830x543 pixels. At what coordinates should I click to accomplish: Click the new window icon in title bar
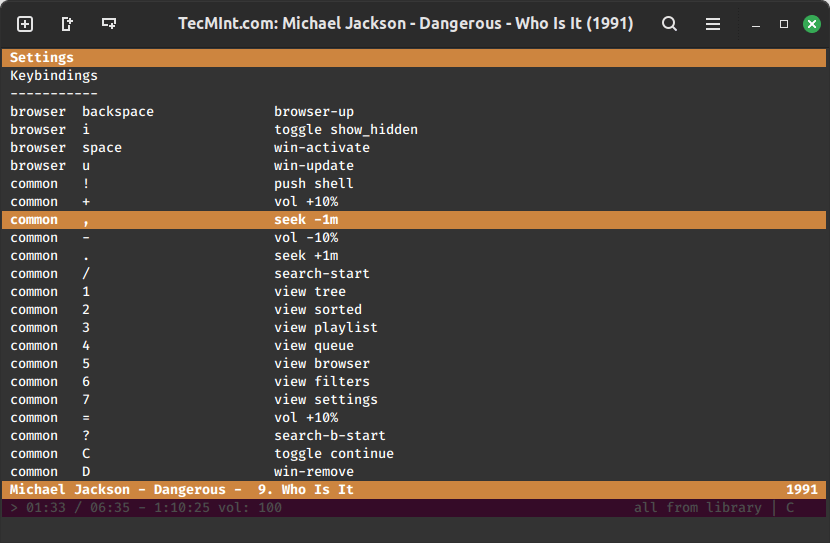67,24
